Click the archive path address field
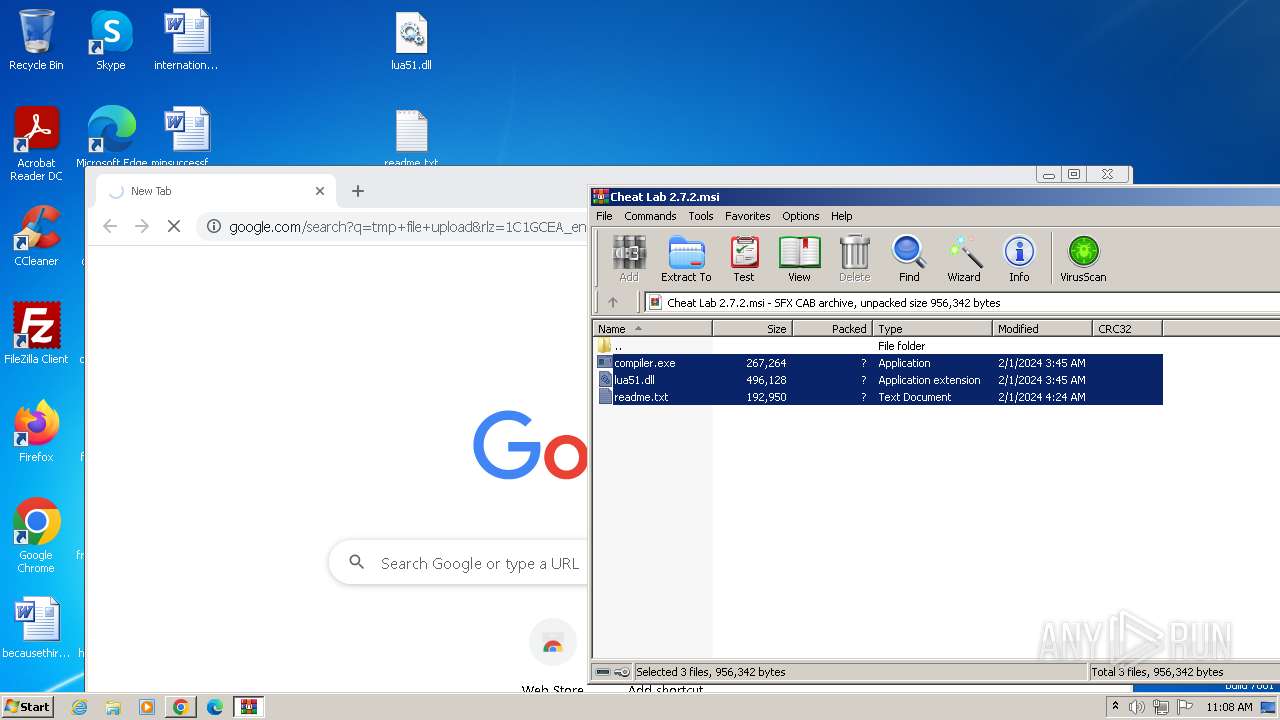Viewport: 1280px width, 720px height. tap(962, 302)
